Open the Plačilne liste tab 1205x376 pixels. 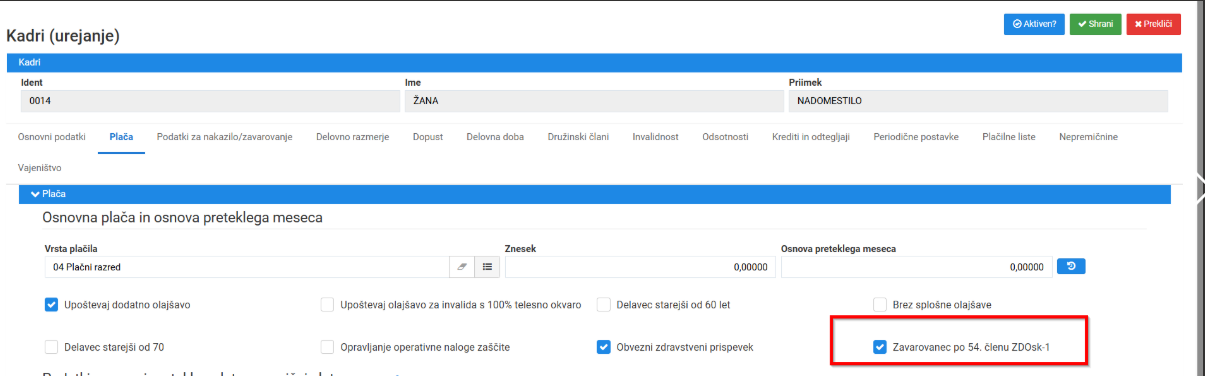click(1009, 136)
